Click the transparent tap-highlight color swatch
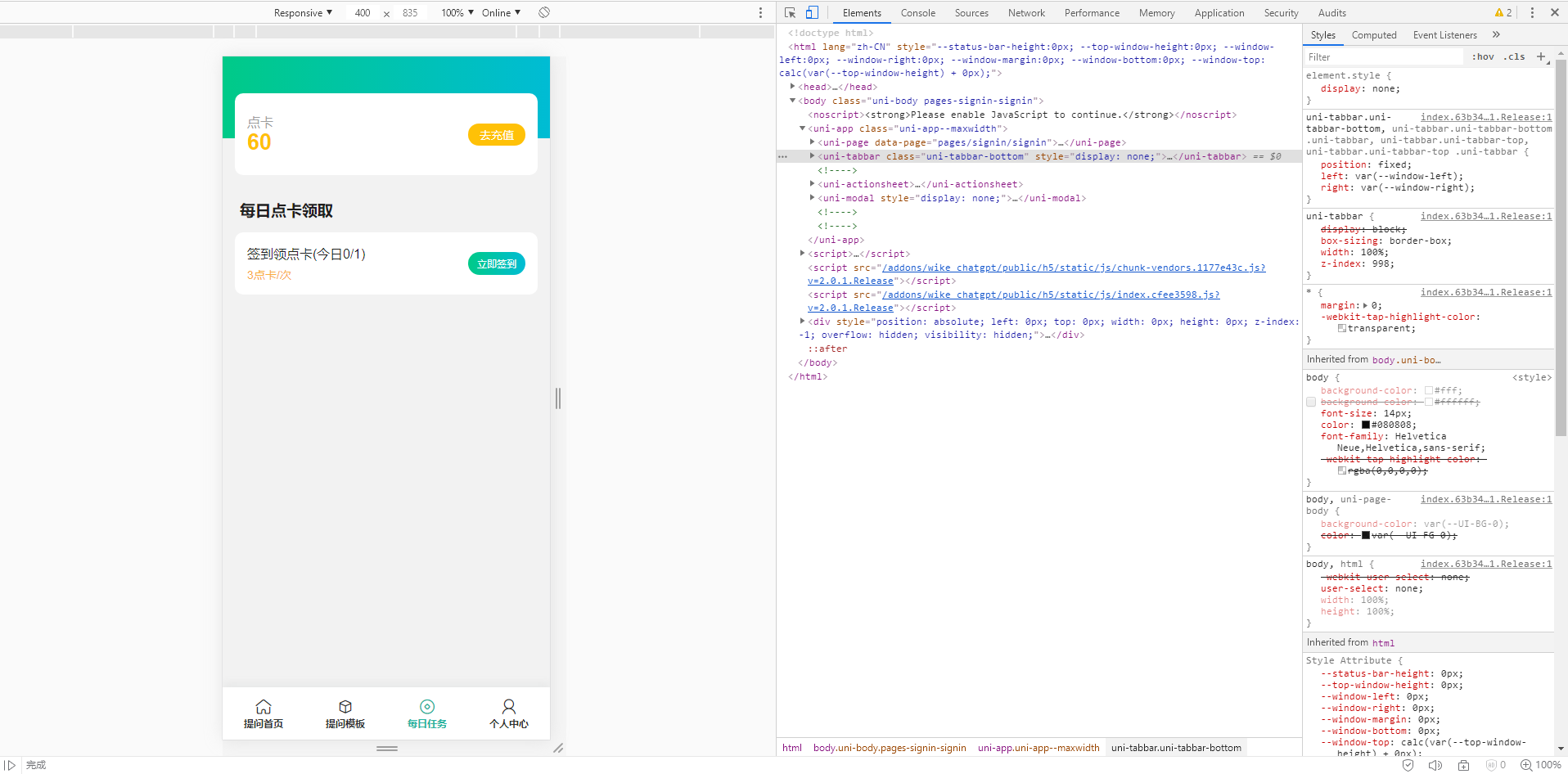 point(1342,328)
